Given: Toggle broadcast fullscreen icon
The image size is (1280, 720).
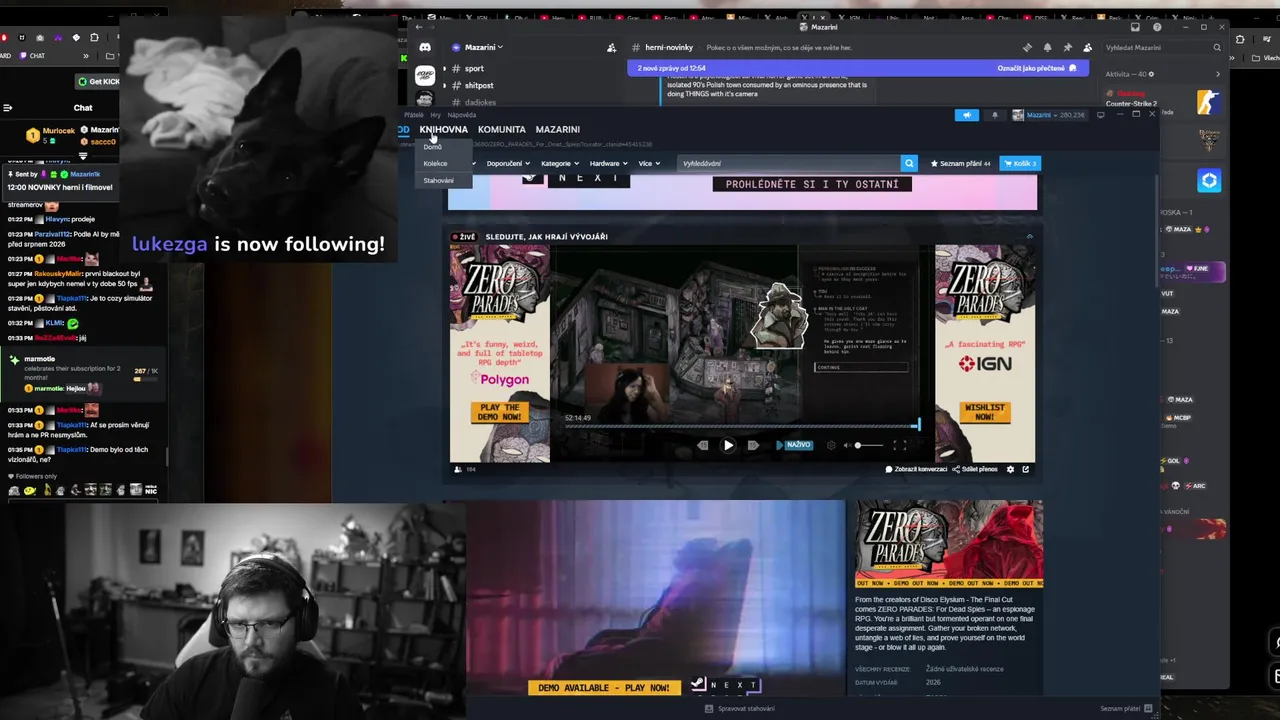Looking at the screenshot, I should tap(899, 445).
